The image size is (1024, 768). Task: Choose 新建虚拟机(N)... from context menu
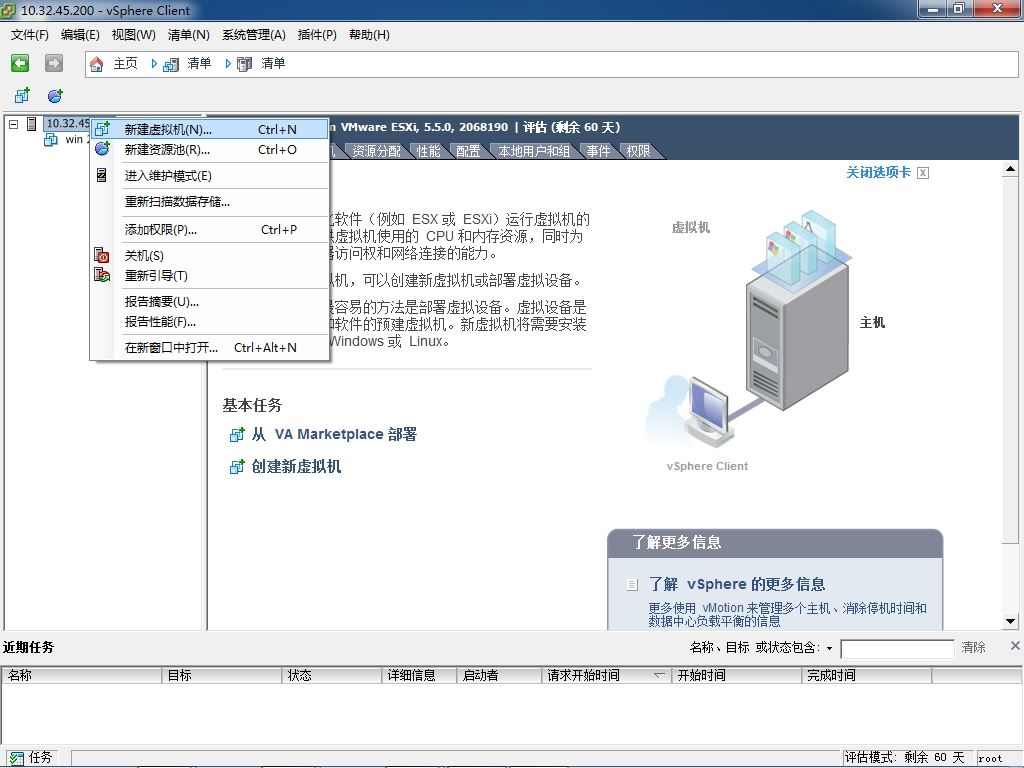pyautogui.click(x=209, y=129)
